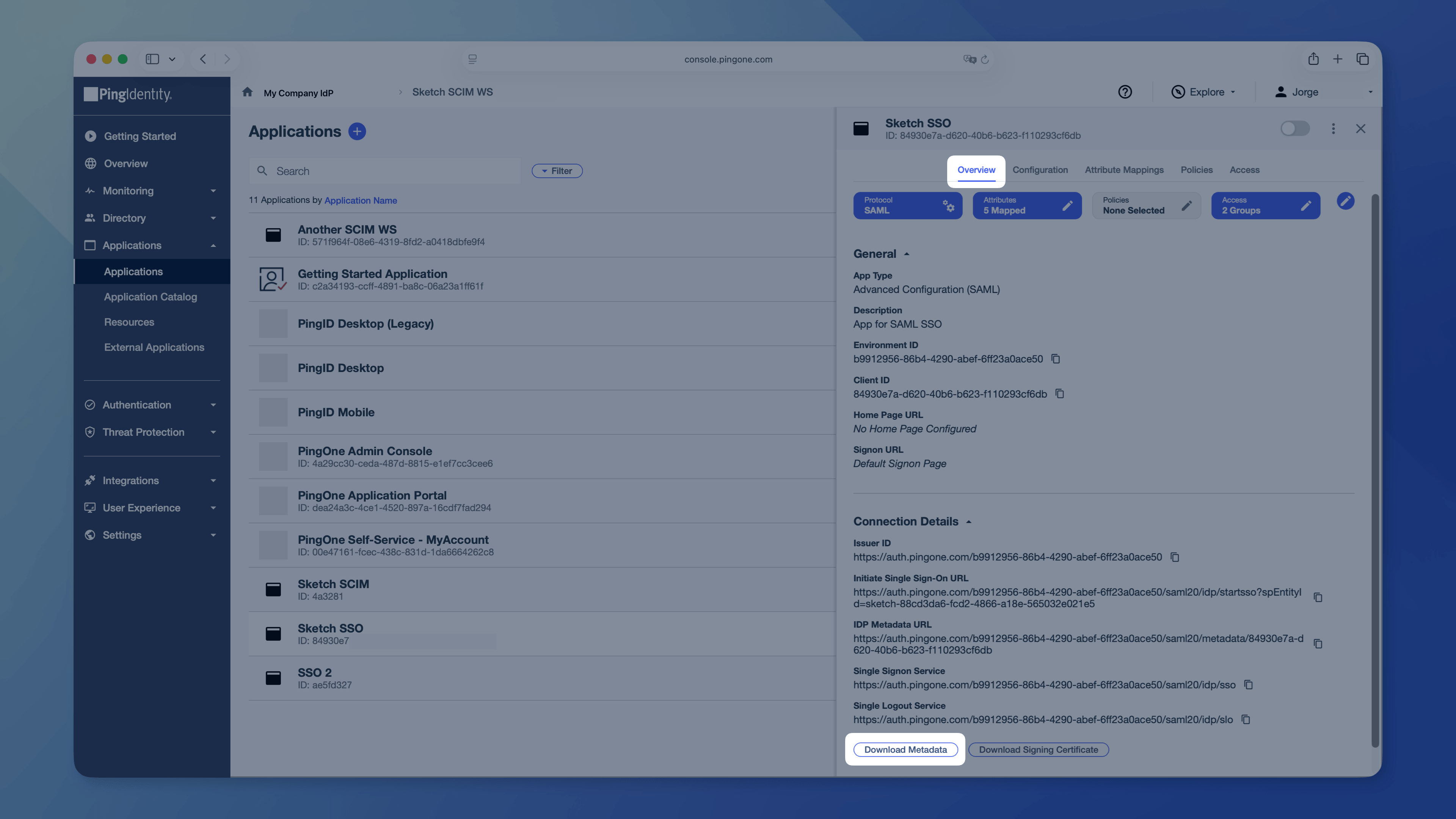
Task: Click the Download Metadata button
Action: [x=905, y=750]
